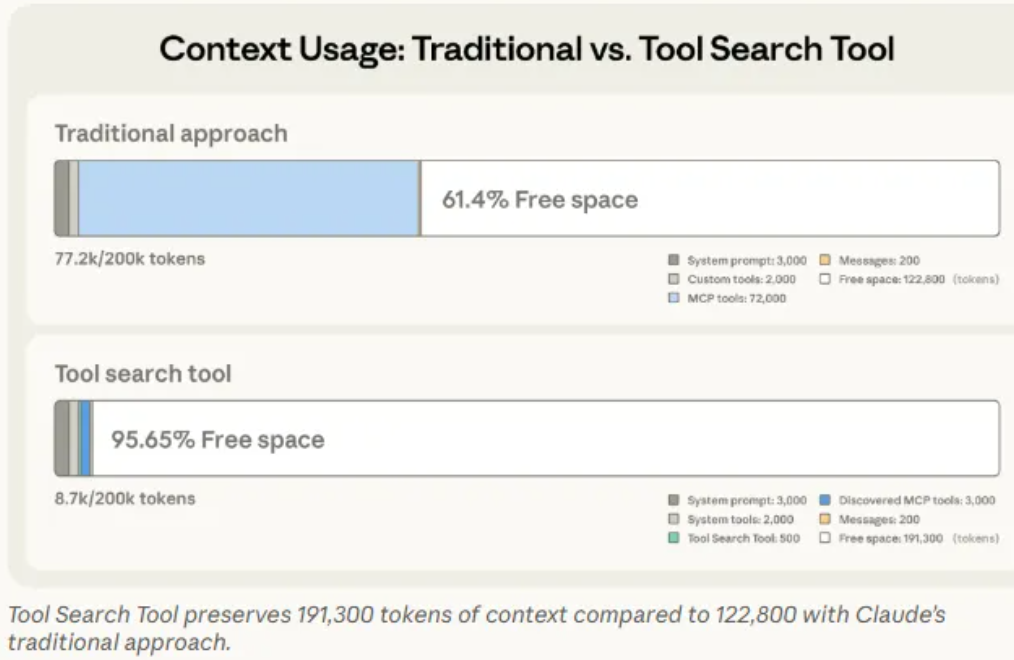The width and height of the screenshot is (1014, 660).
Task: Select the dark gray segment of the Traditional bar
Action: coord(61,198)
